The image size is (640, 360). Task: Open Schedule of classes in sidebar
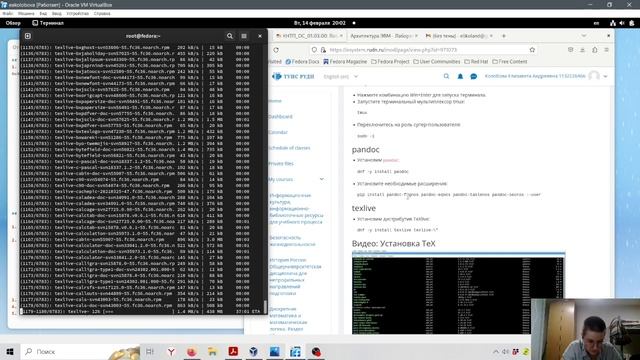[x=289, y=148]
